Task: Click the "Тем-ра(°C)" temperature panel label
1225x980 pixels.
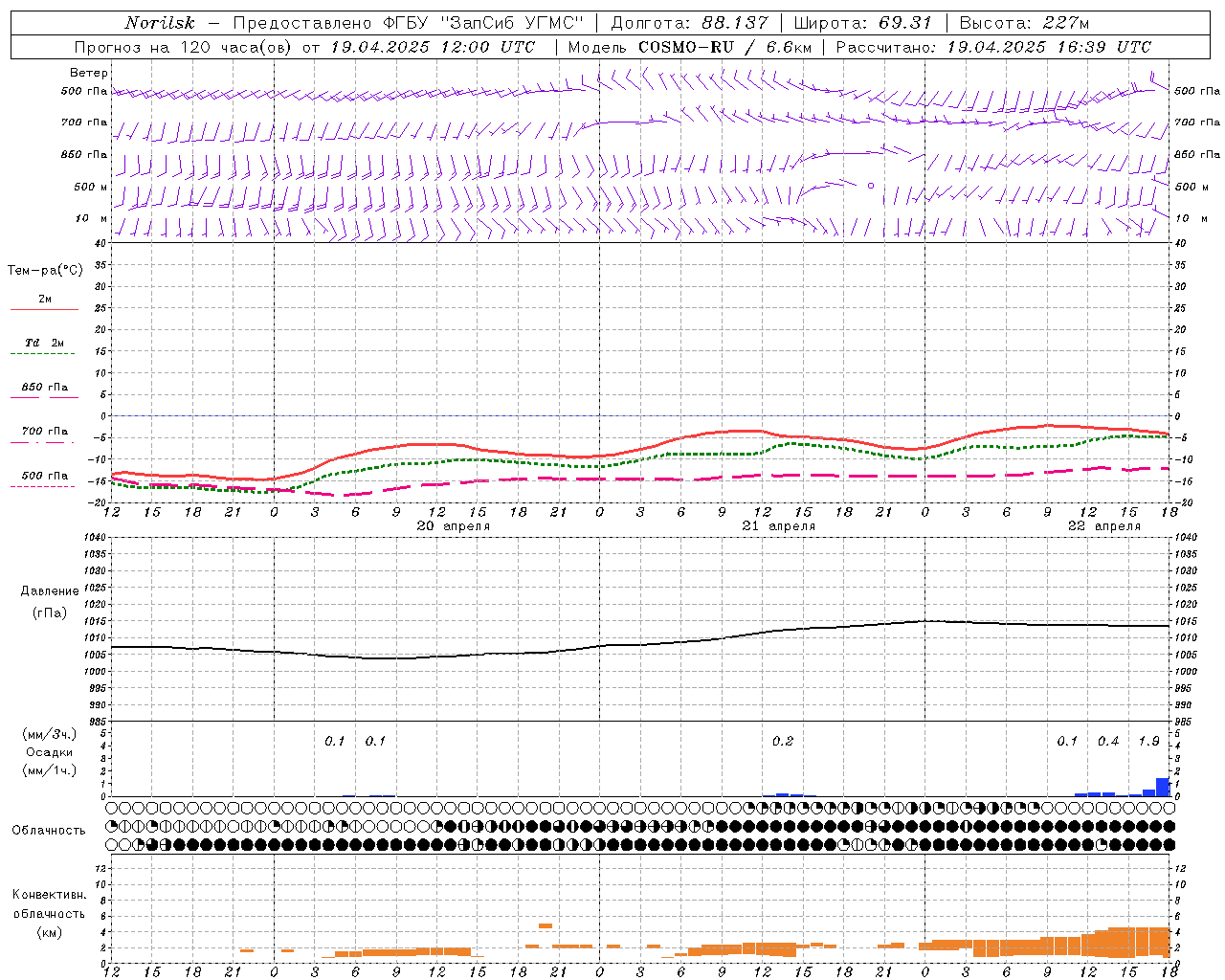Action: [x=45, y=271]
